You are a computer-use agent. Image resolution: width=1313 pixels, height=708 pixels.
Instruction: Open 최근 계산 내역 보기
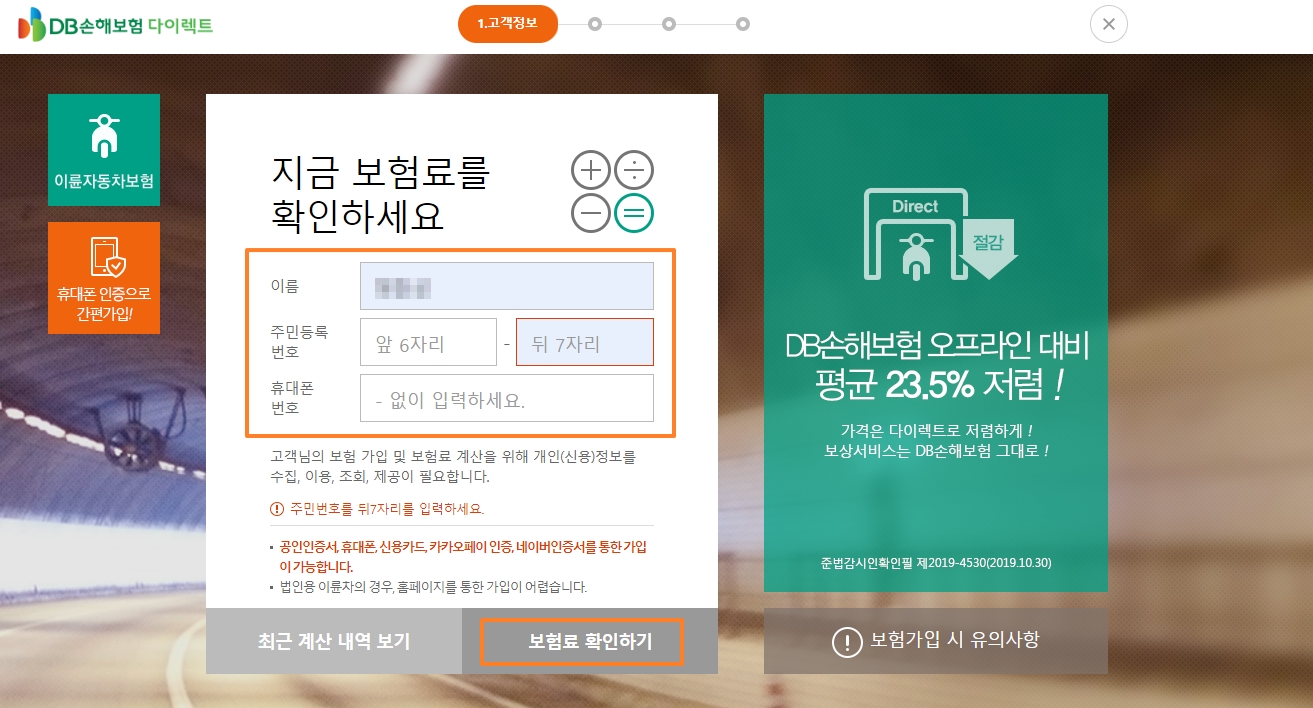coord(334,642)
